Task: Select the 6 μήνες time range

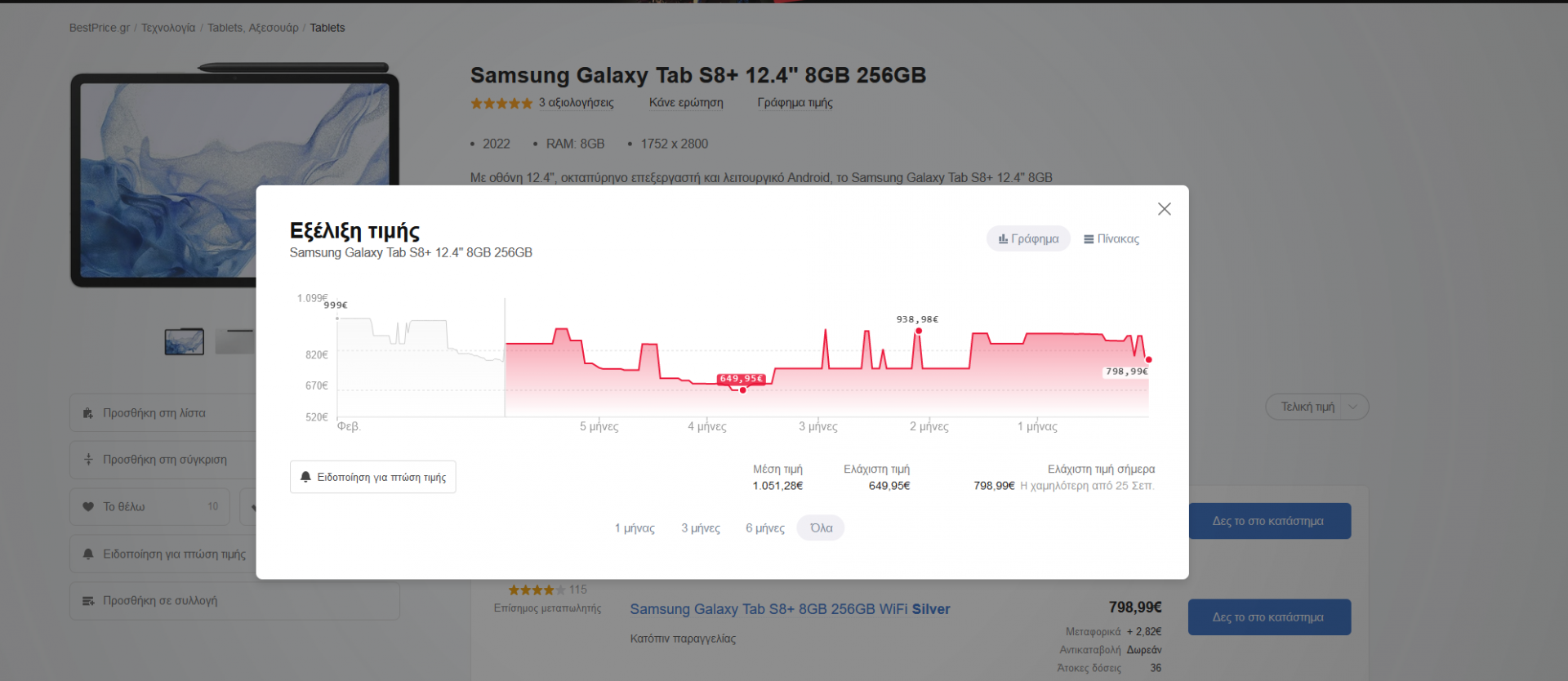Action: pos(764,528)
